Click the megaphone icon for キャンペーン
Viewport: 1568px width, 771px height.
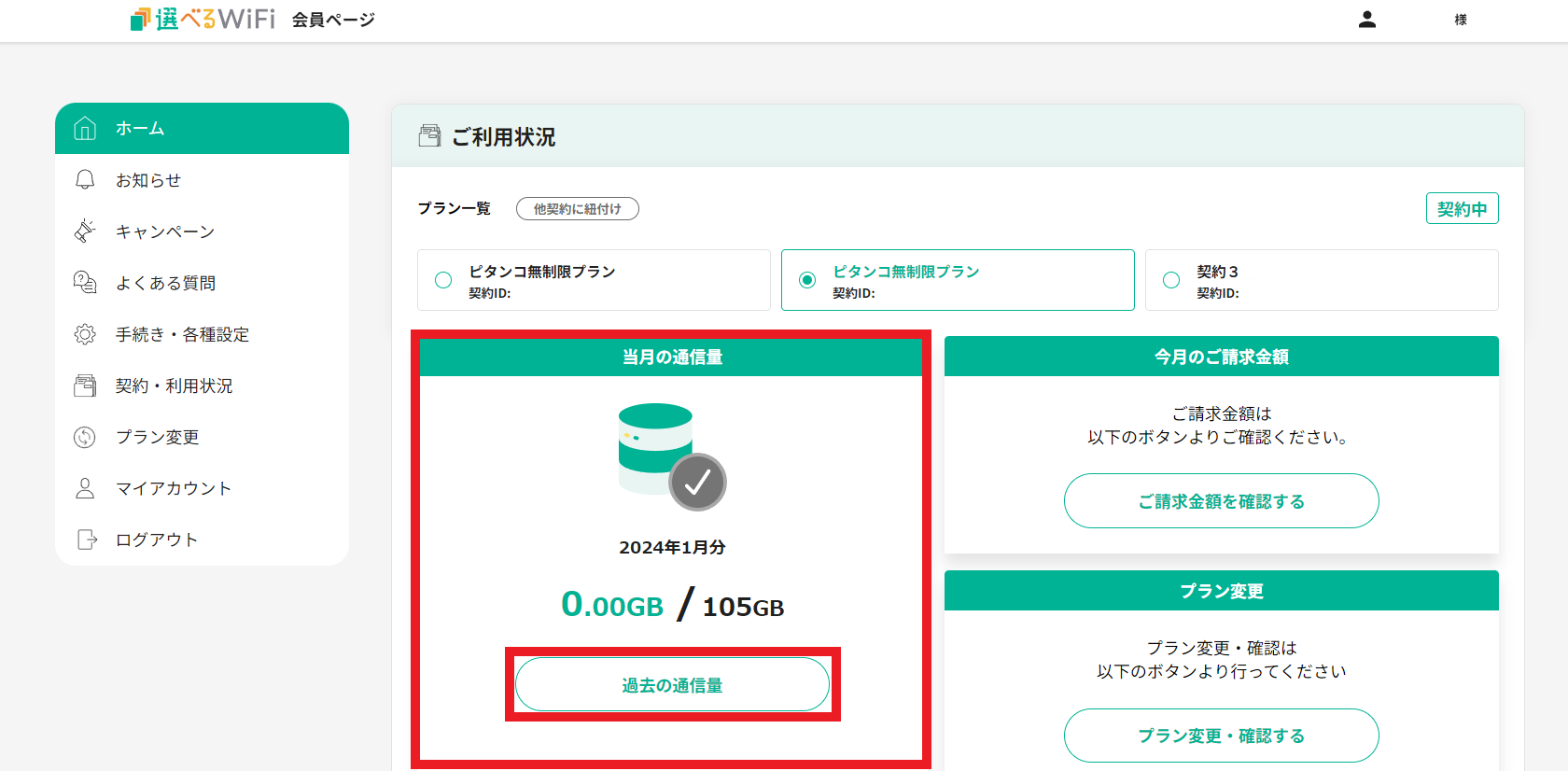(85, 231)
